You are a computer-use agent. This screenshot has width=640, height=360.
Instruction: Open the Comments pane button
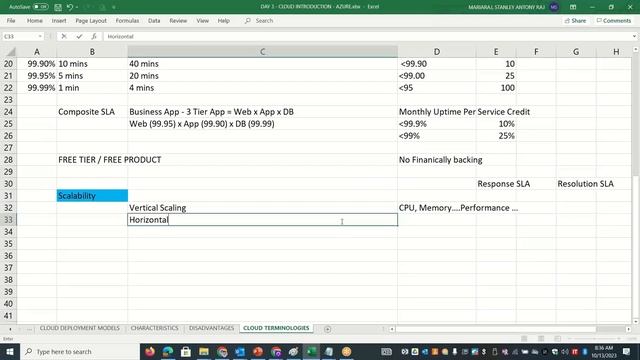click(x=614, y=20)
